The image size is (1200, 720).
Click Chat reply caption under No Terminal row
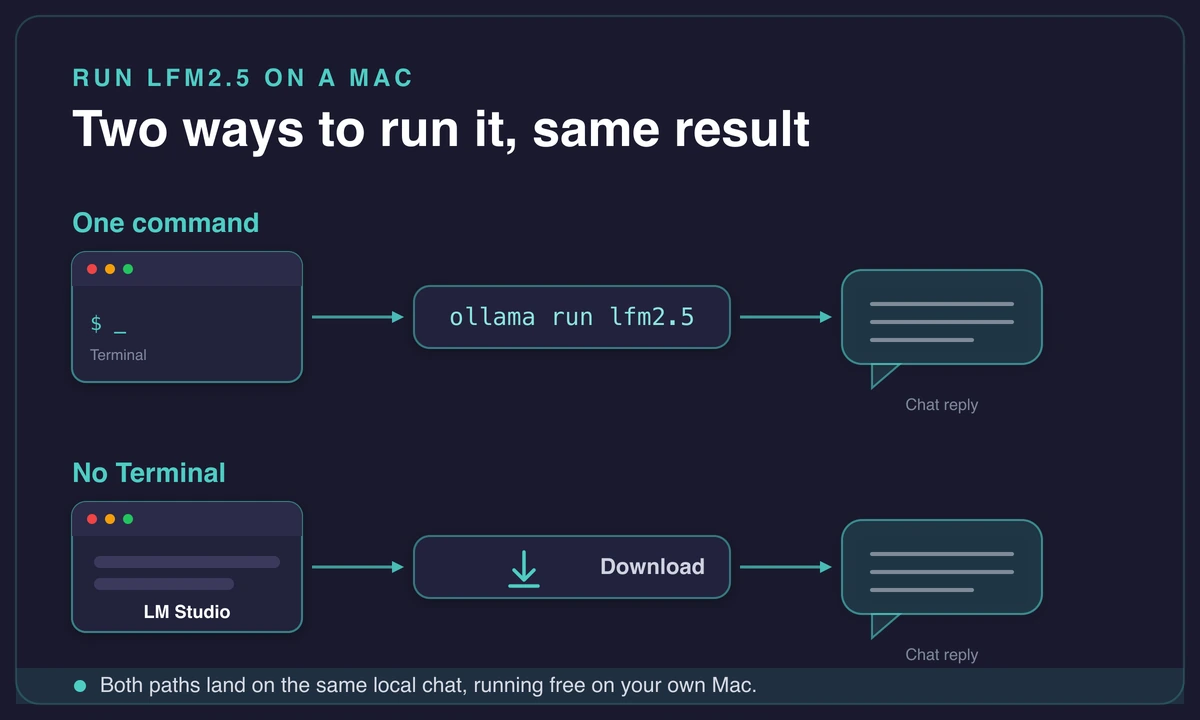point(942,655)
